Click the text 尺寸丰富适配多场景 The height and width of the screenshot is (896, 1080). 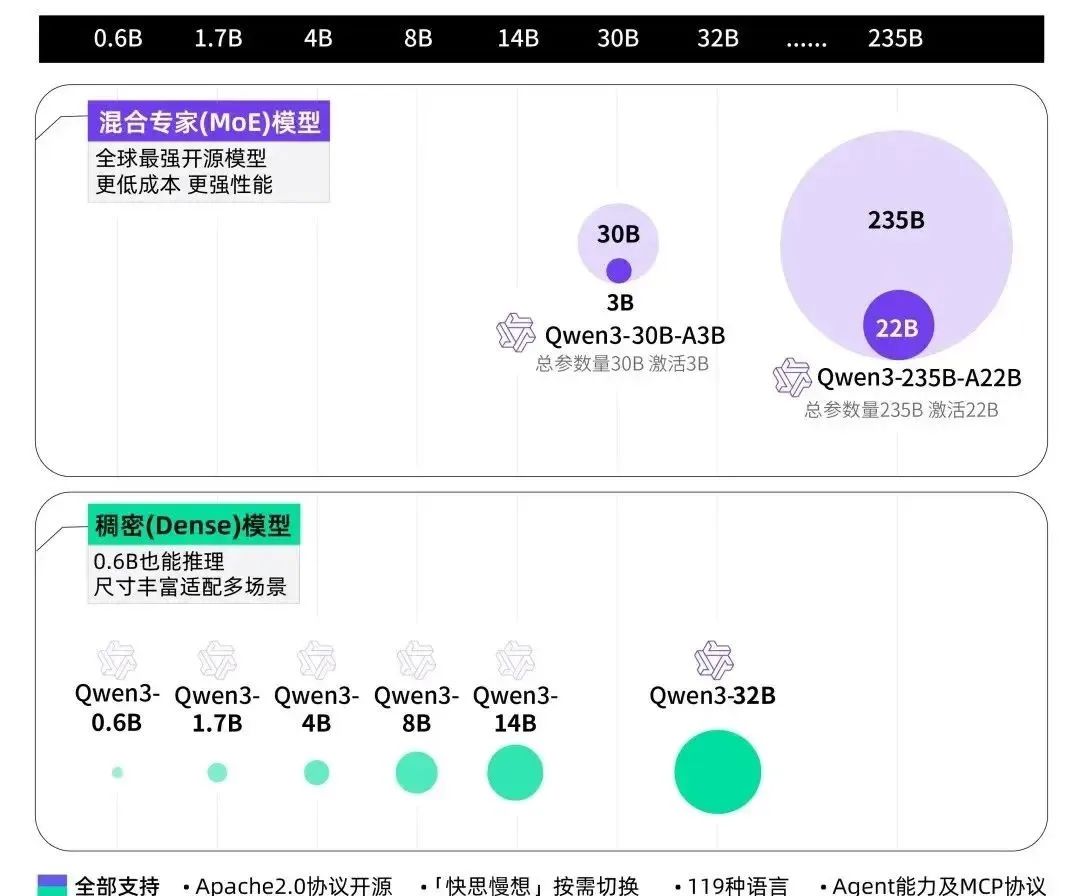190,587
